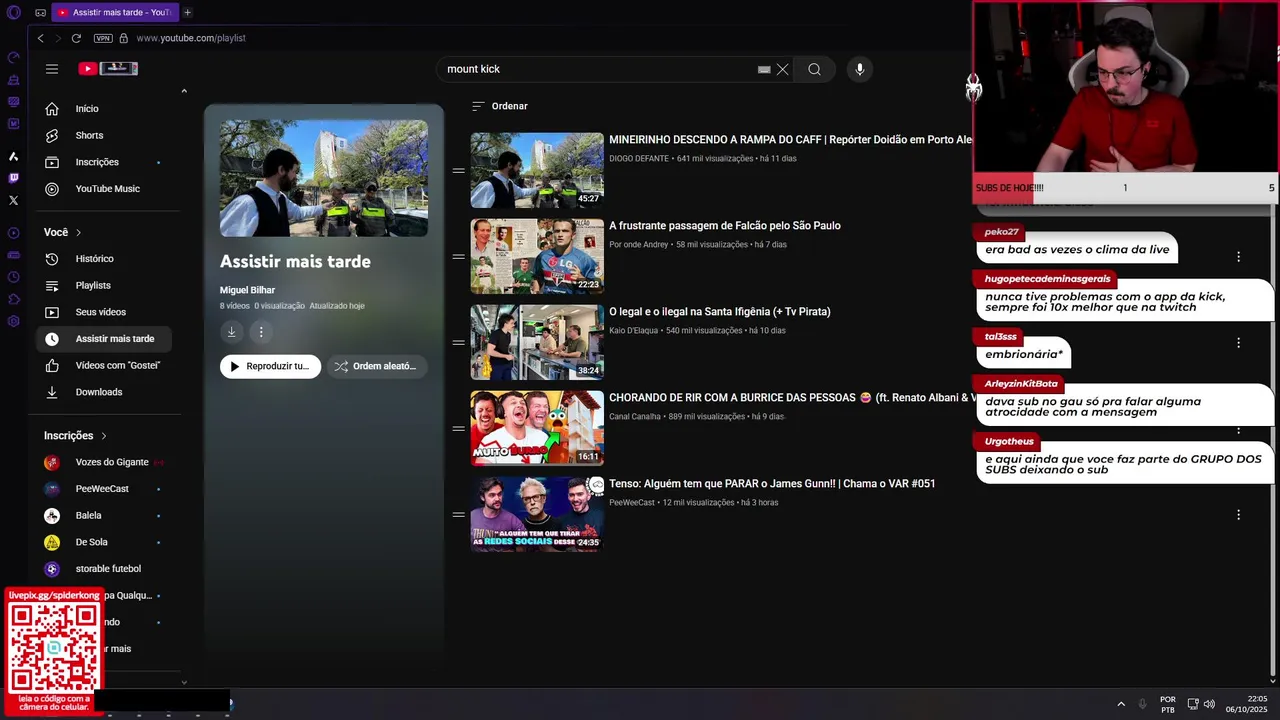1280x720 pixels.
Task: Start voice search with the microphone
Action: click(x=860, y=69)
